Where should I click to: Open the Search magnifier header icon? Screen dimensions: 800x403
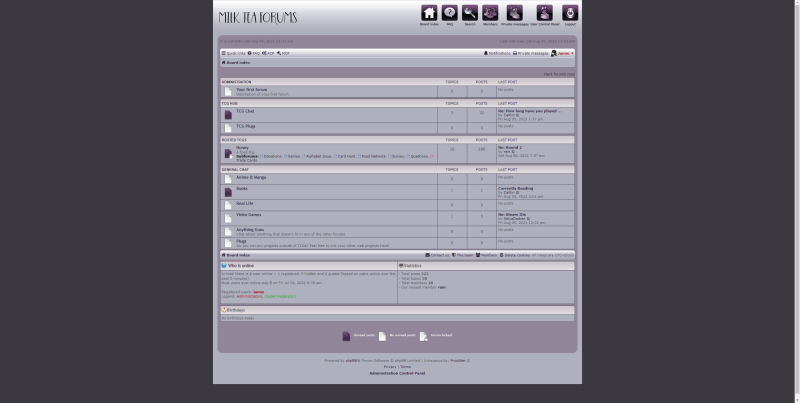pos(470,13)
